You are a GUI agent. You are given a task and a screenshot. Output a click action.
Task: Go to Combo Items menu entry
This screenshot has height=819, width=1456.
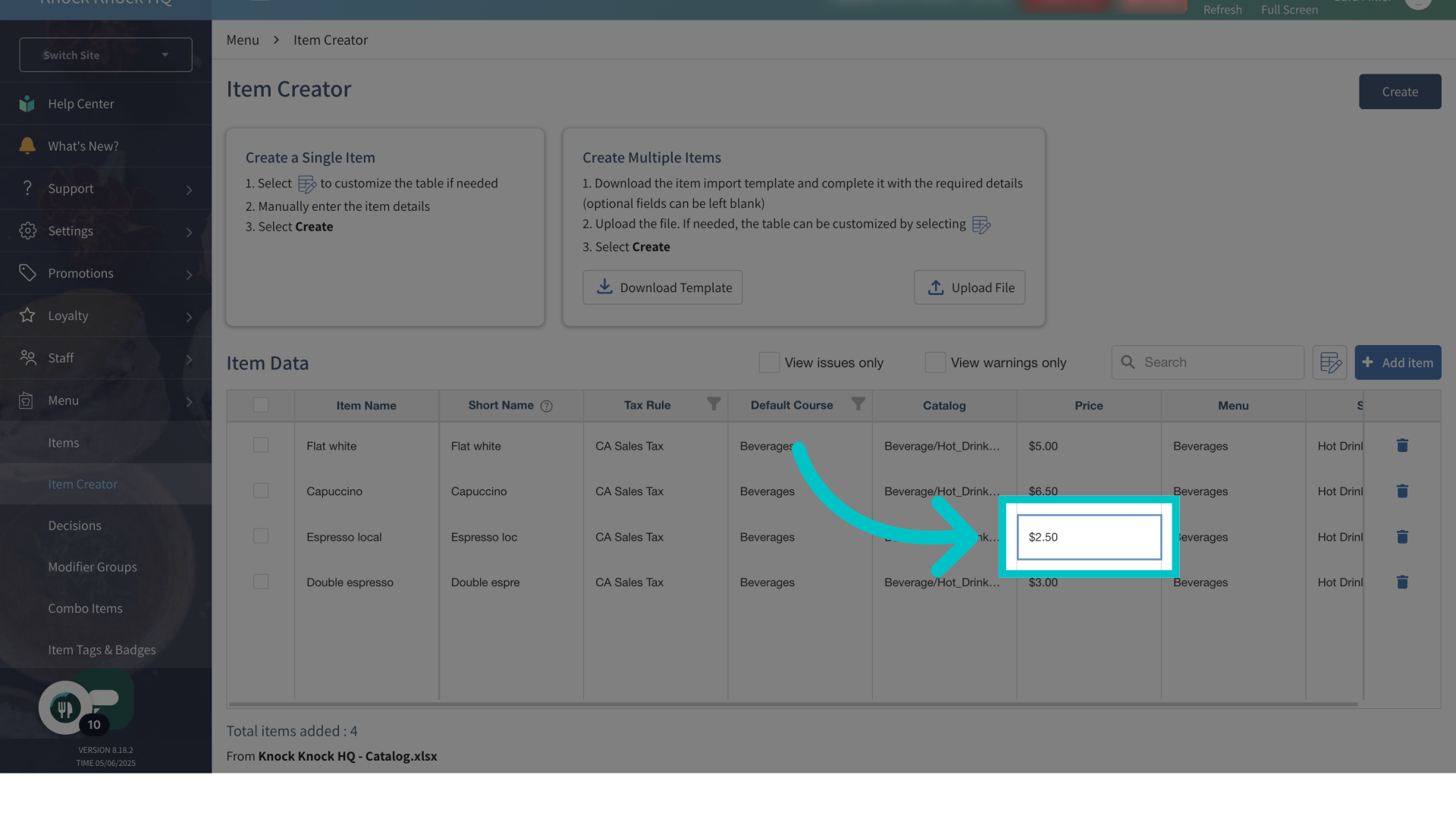[85, 608]
